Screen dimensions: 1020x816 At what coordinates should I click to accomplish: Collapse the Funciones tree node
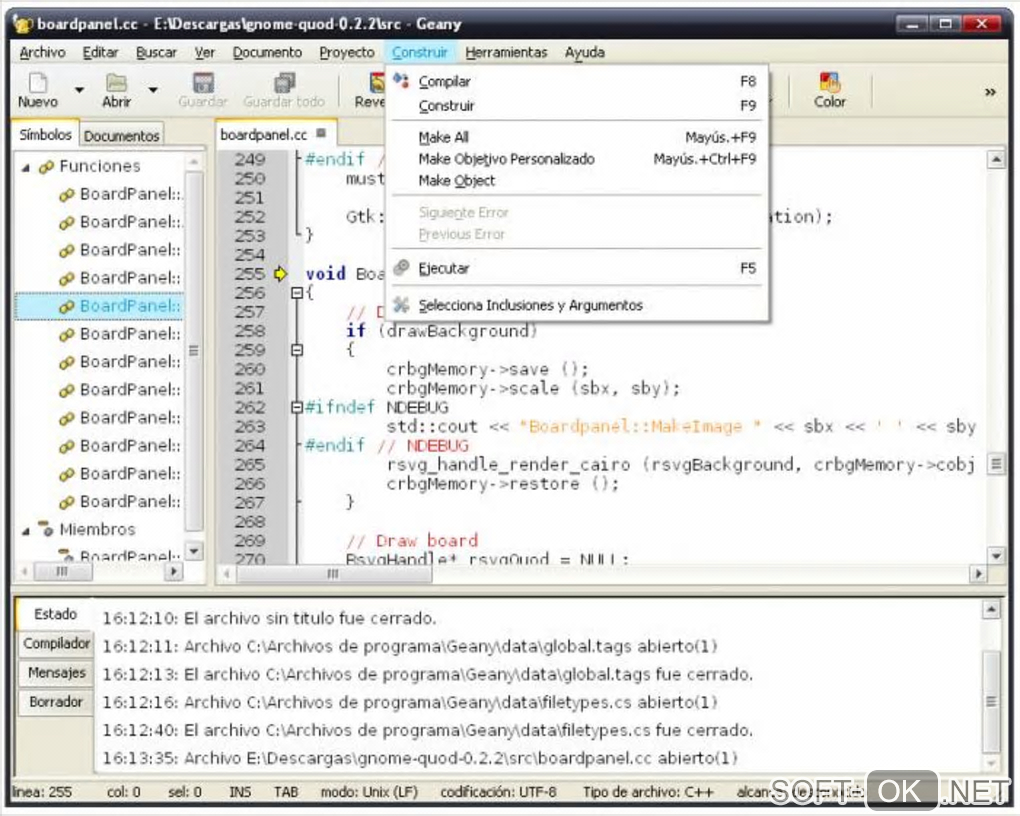pyautogui.click(x=25, y=168)
